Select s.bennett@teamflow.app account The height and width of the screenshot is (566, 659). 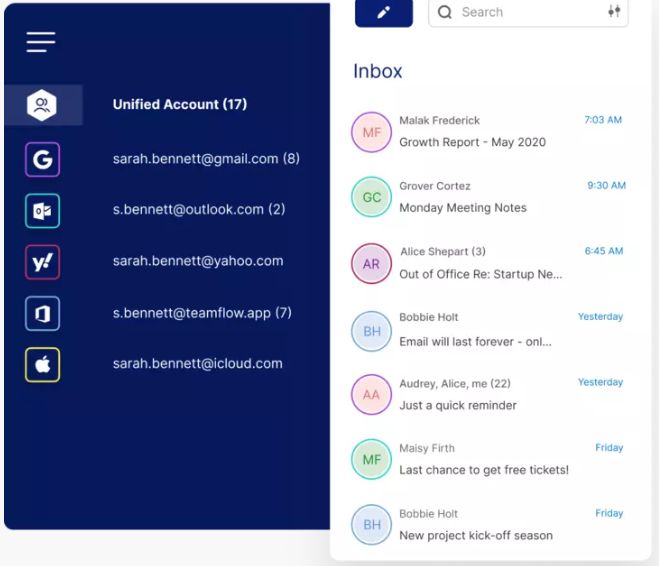(201, 313)
